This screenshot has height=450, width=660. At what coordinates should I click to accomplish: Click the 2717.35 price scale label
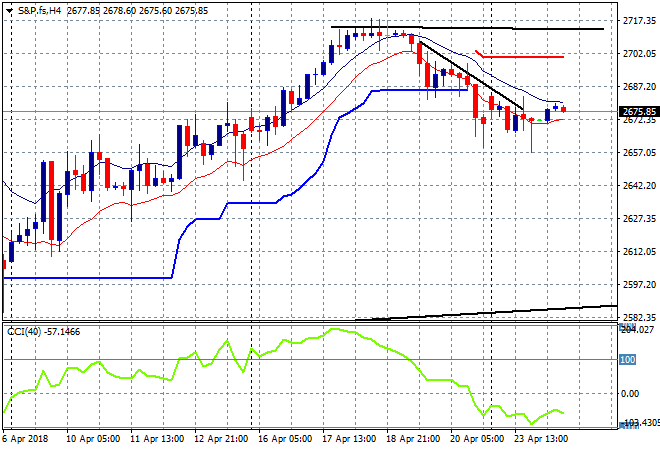[639, 21]
